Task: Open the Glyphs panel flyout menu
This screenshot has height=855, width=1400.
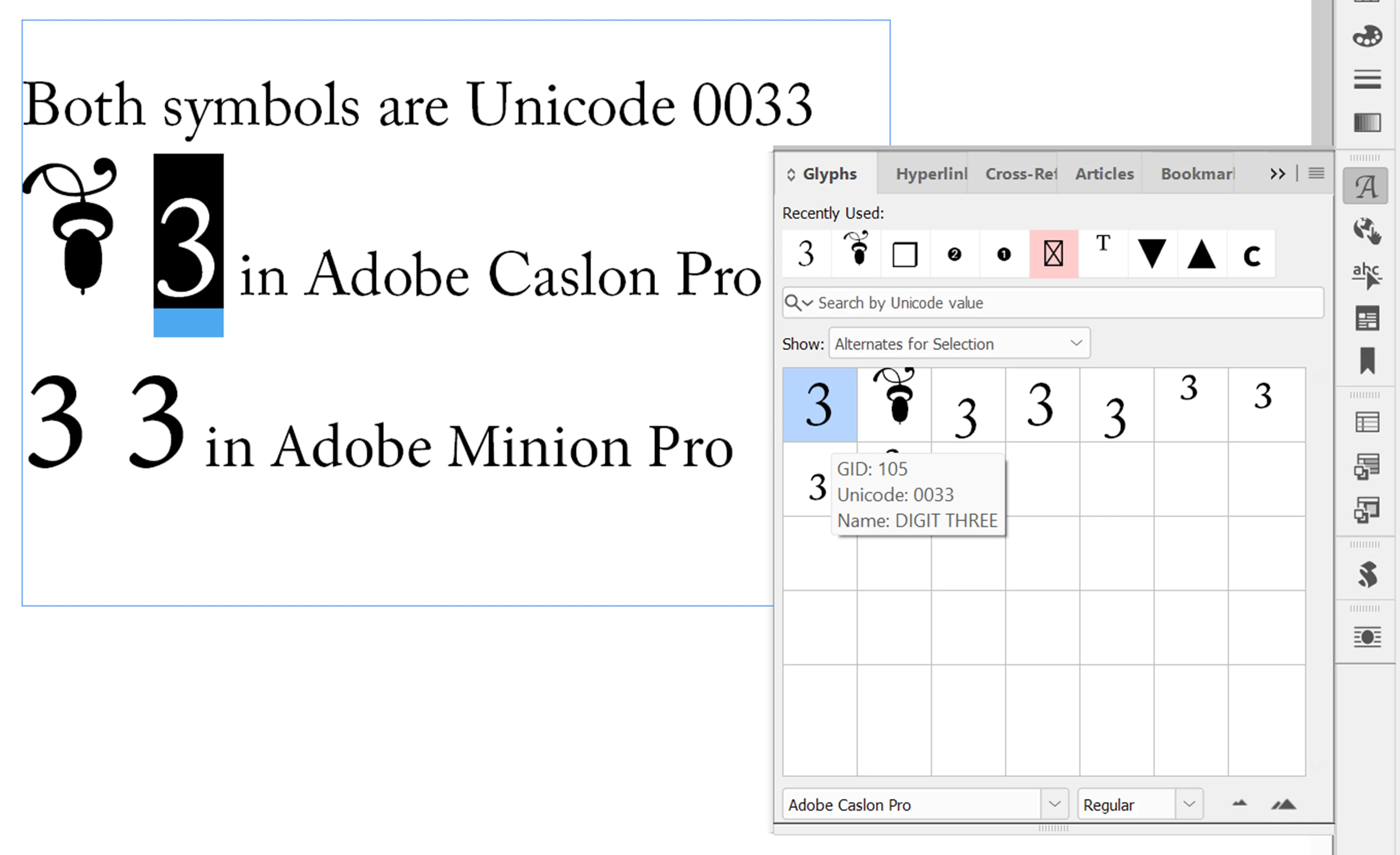Action: coord(1316,173)
